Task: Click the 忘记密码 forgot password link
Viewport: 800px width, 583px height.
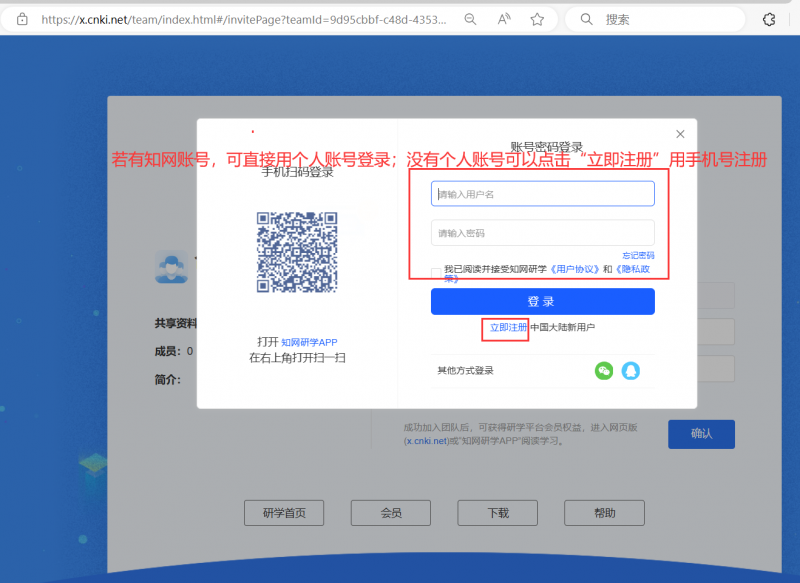Action: [x=638, y=256]
